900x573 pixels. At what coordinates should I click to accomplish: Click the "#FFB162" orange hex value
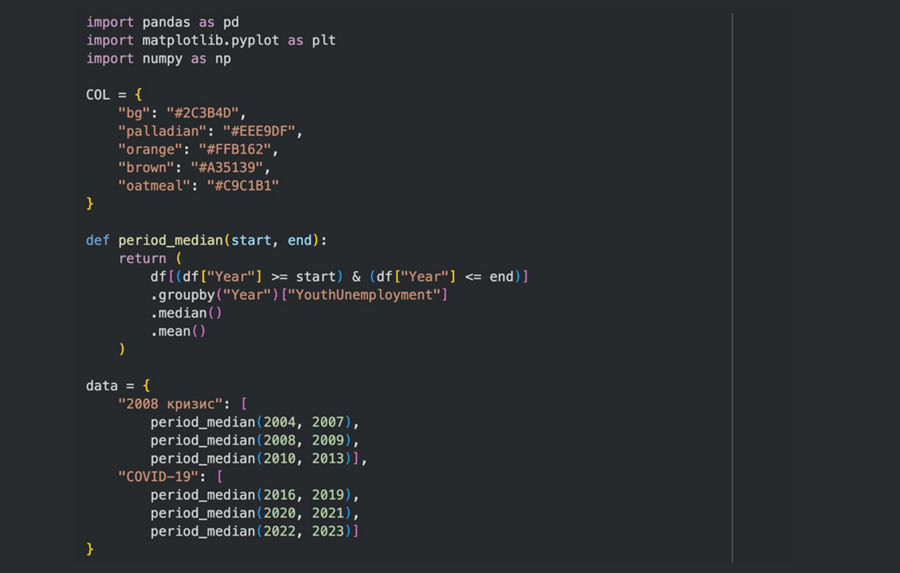click(238, 149)
